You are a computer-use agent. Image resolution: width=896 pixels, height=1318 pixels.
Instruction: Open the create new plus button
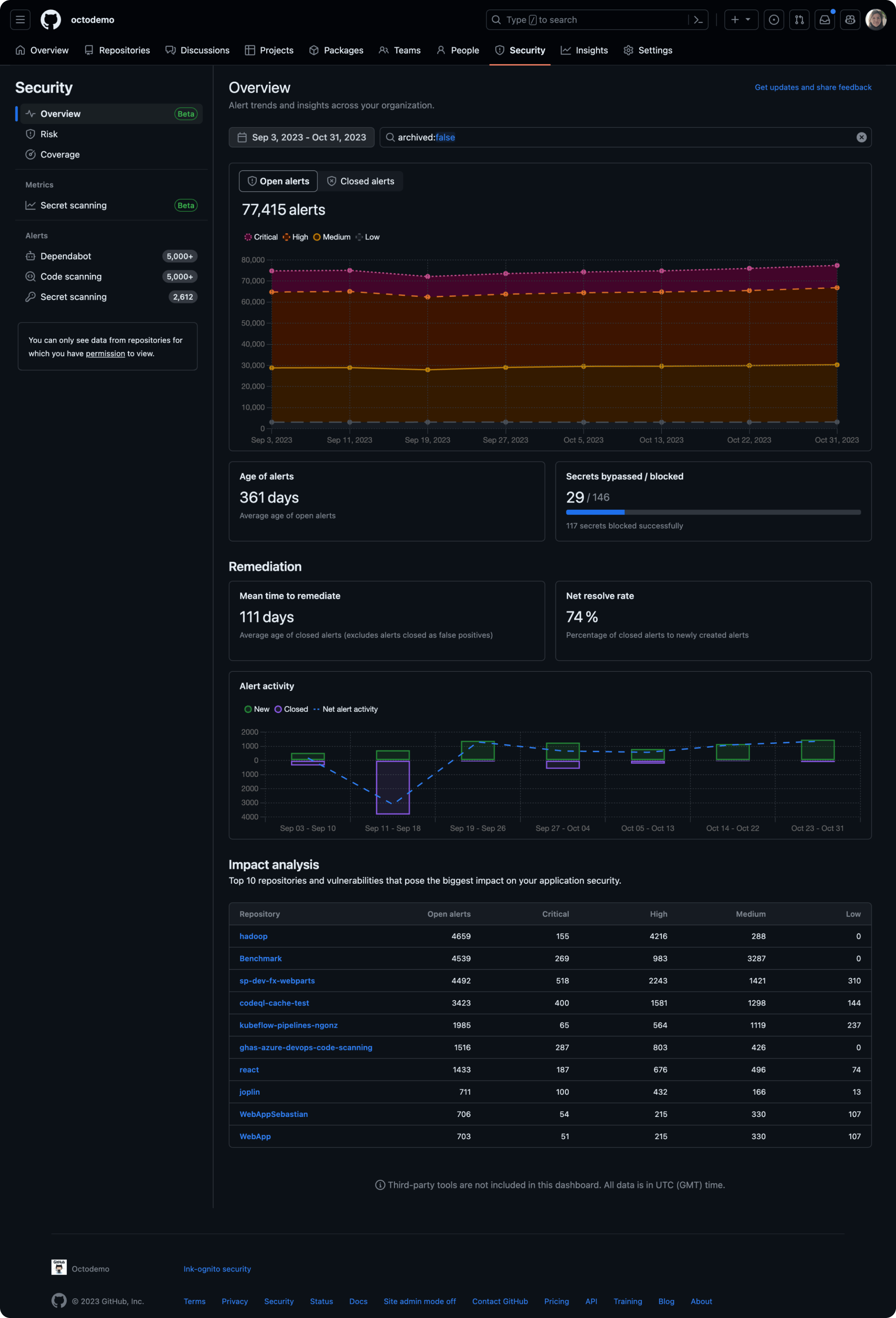[735, 20]
